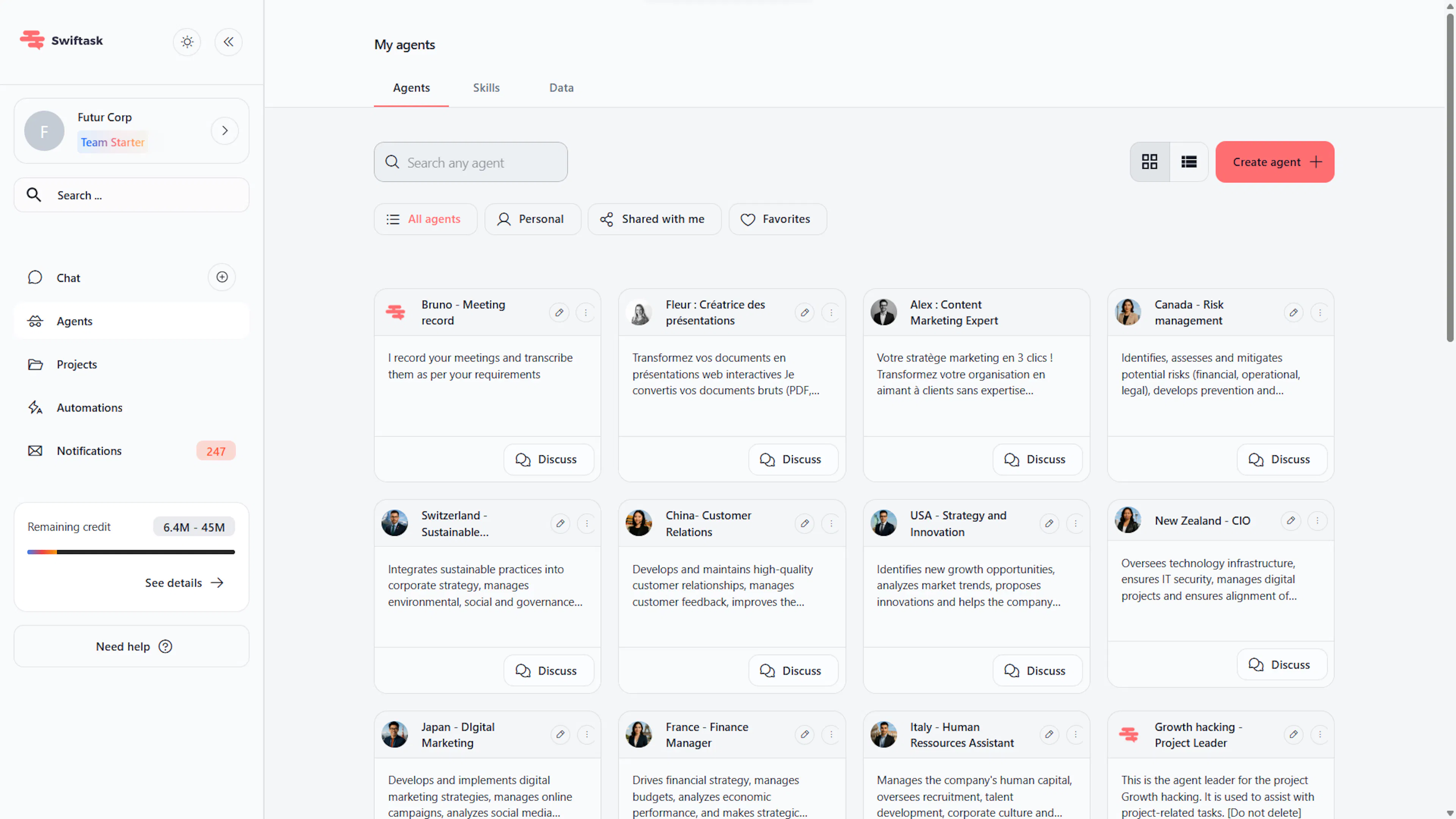Viewport: 1456px width, 819px height.
Task: Filter by Personal agents
Action: pyautogui.click(x=532, y=219)
